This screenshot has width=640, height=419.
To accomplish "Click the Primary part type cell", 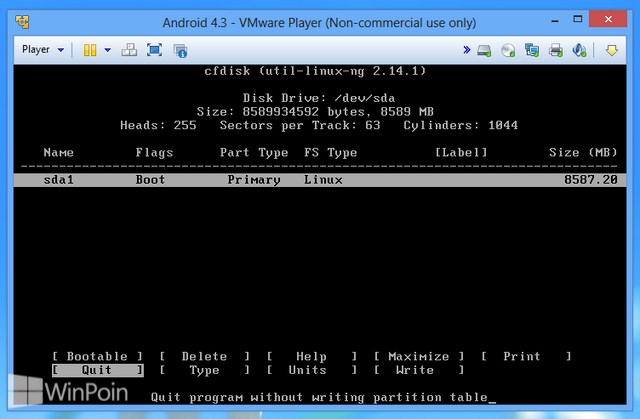I will (254, 180).
